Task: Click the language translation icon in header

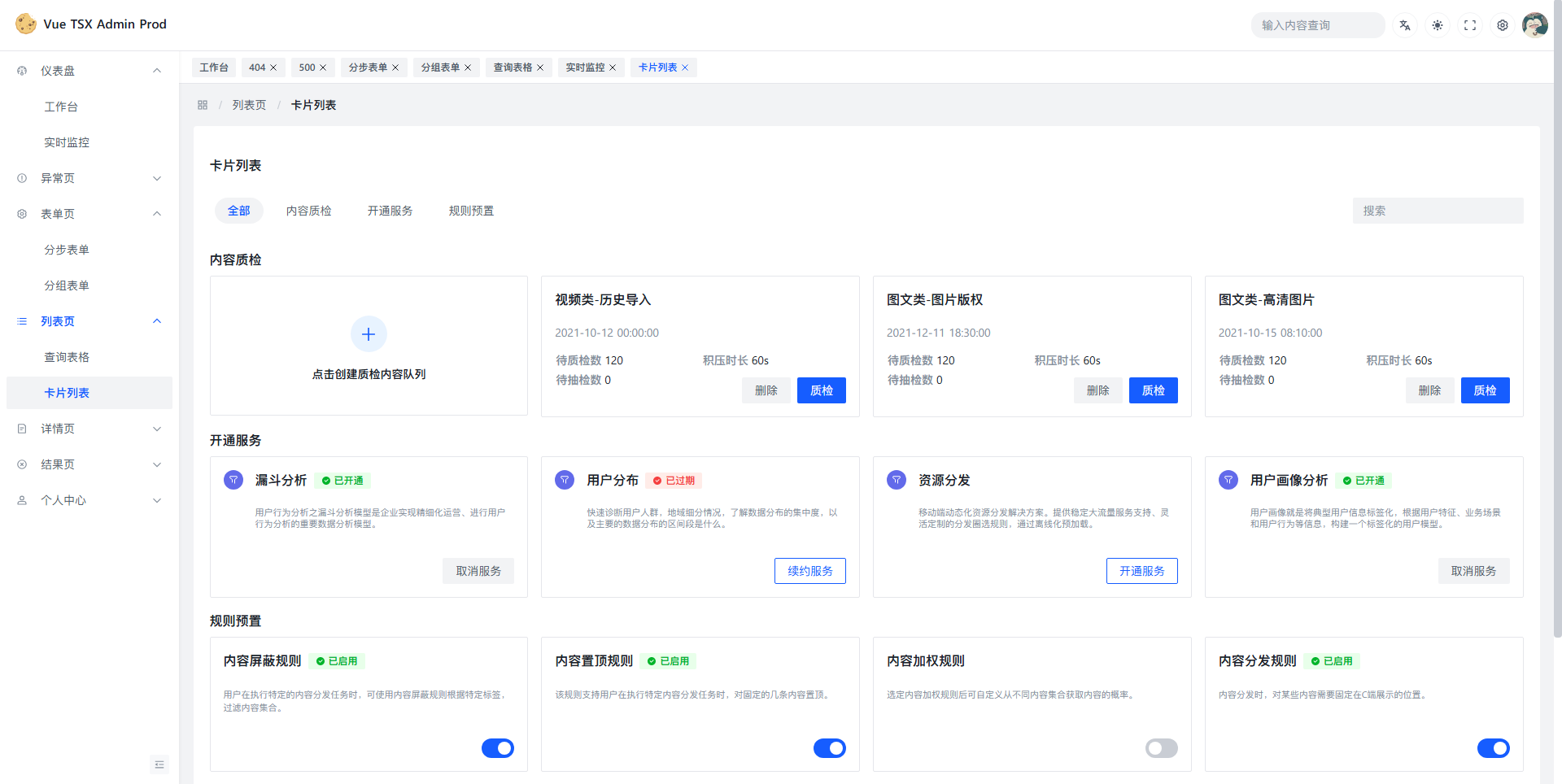Action: (x=1405, y=25)
